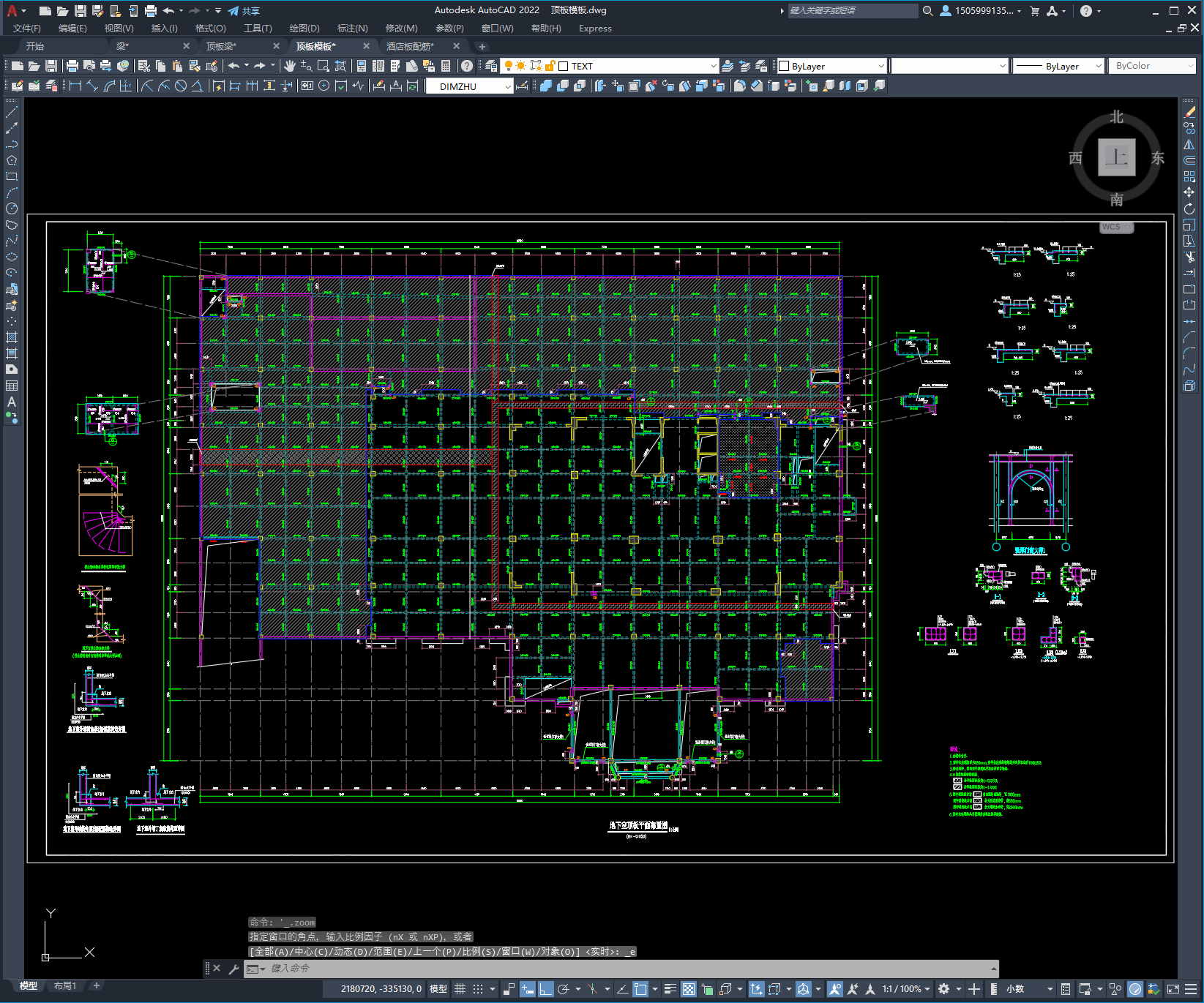Click the Linear dimension tool

[75, 86]
